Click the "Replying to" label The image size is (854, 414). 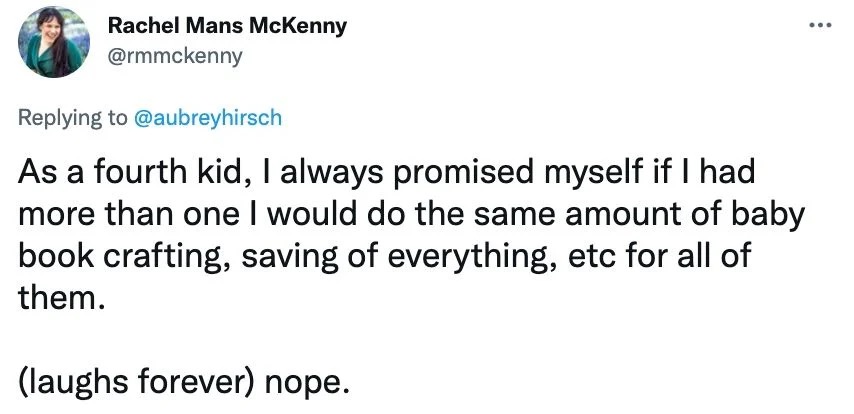pos(72,118)
